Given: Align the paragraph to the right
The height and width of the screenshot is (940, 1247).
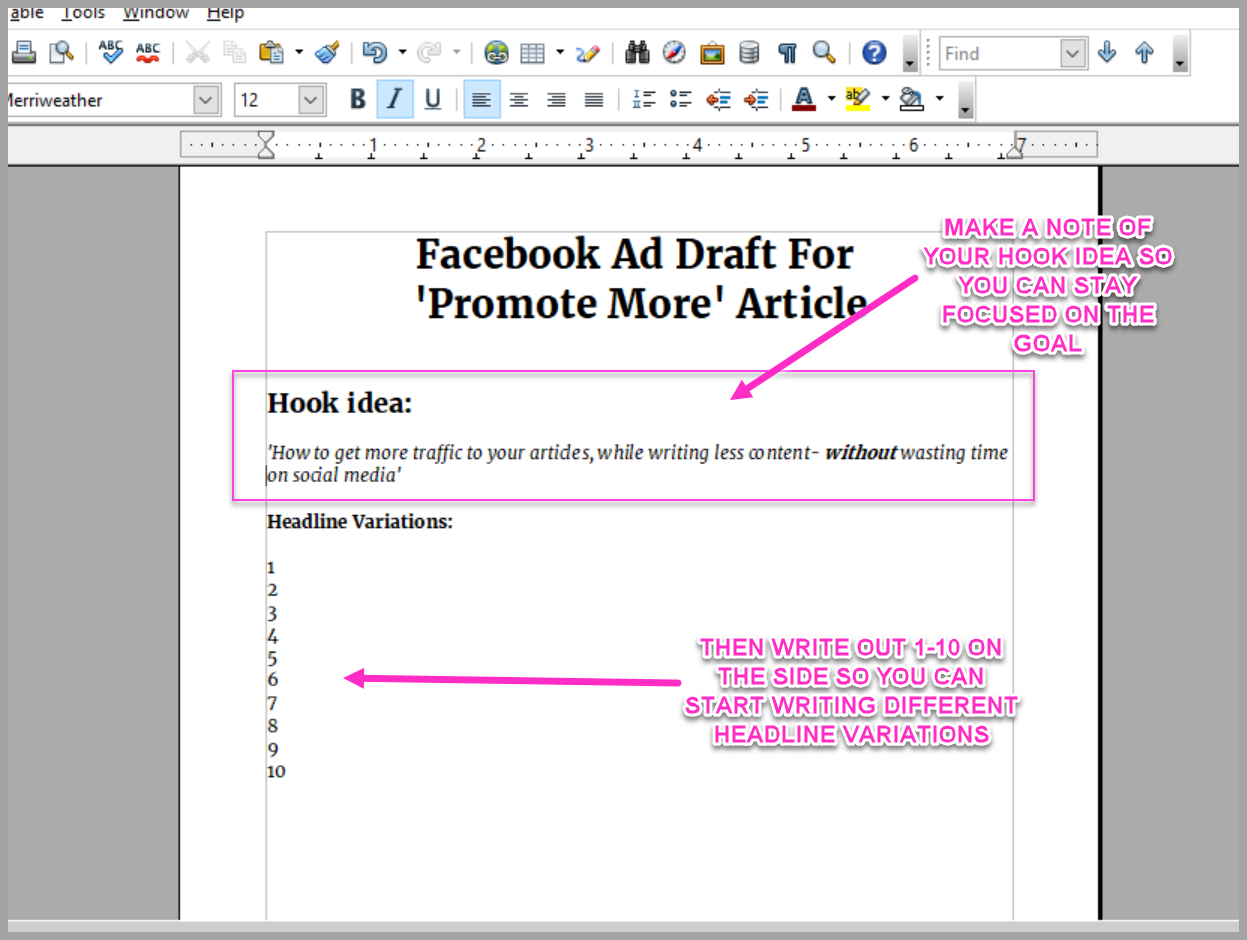Looking at the screenshot, I should coord(557,100).
